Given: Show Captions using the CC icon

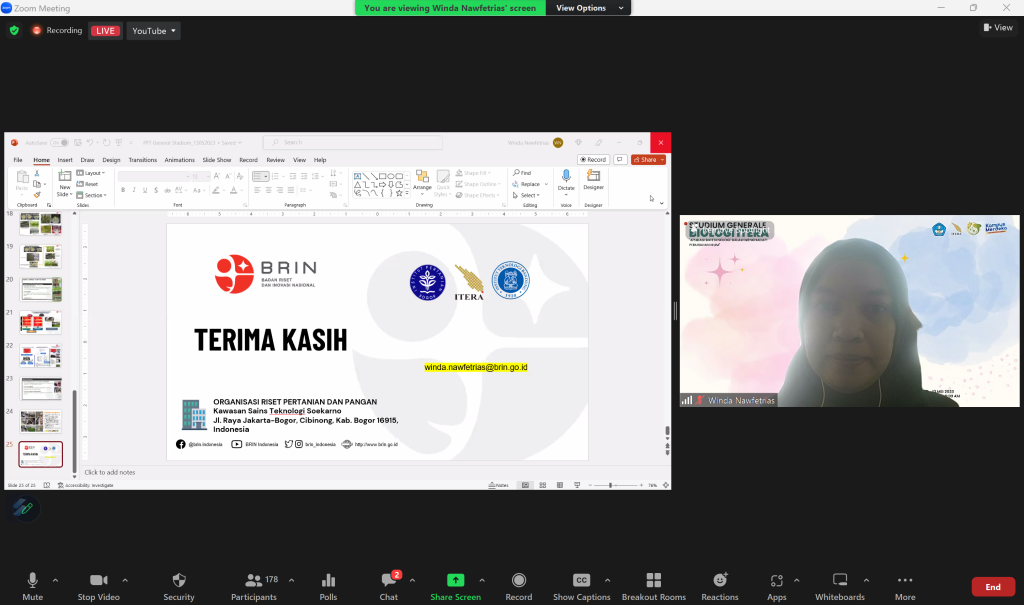Looking at the screenshot, I should pyautogui.click(x=581, y=580).
